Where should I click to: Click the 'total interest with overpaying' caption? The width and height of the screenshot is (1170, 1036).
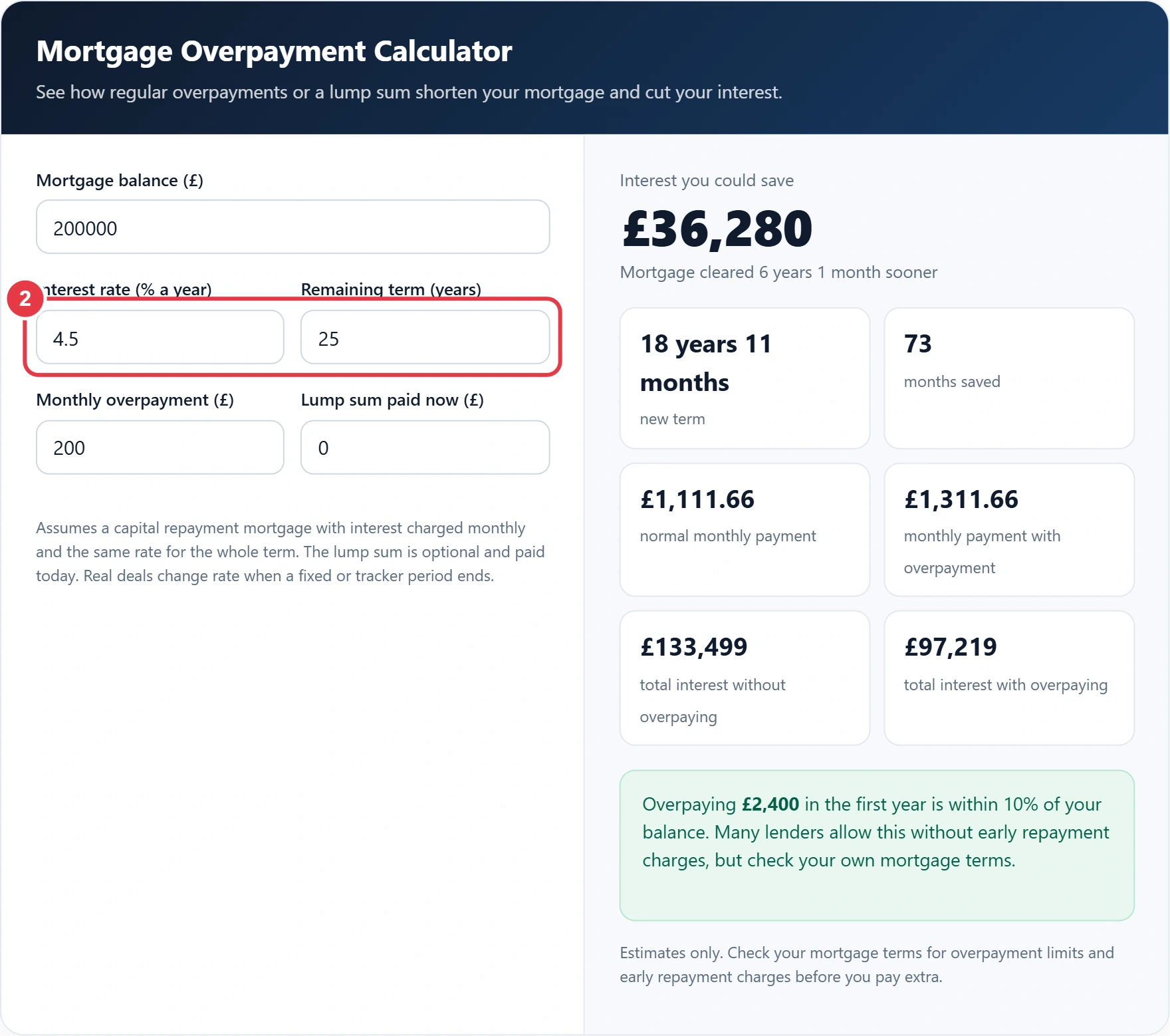[1006, 685]
